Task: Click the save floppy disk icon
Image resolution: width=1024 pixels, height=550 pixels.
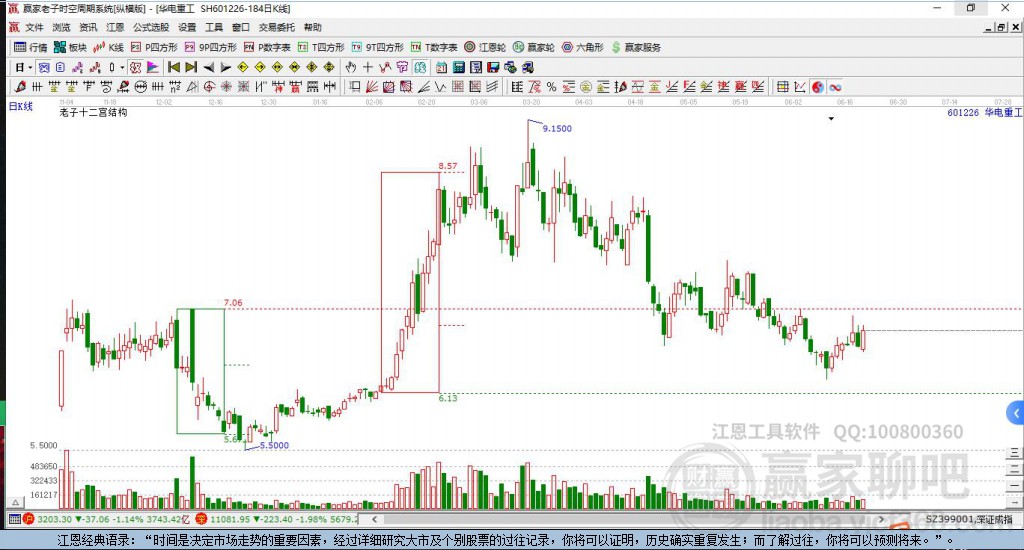Action: pos(493,67)
